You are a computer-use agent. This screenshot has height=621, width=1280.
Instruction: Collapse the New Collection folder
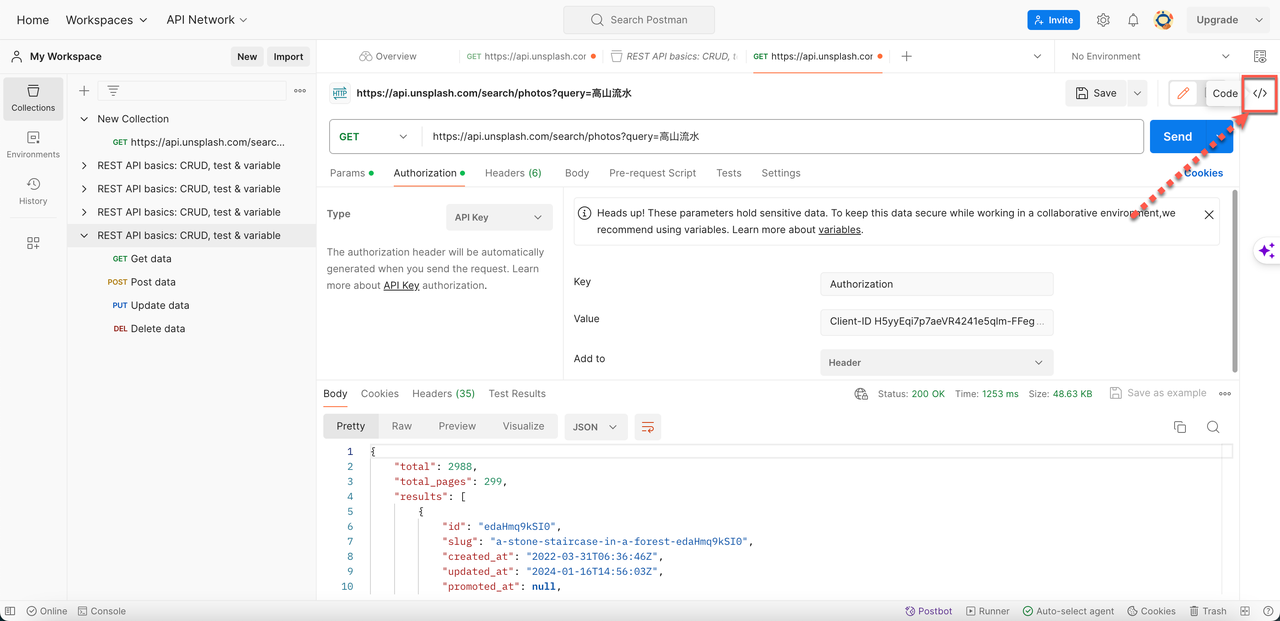84,119
